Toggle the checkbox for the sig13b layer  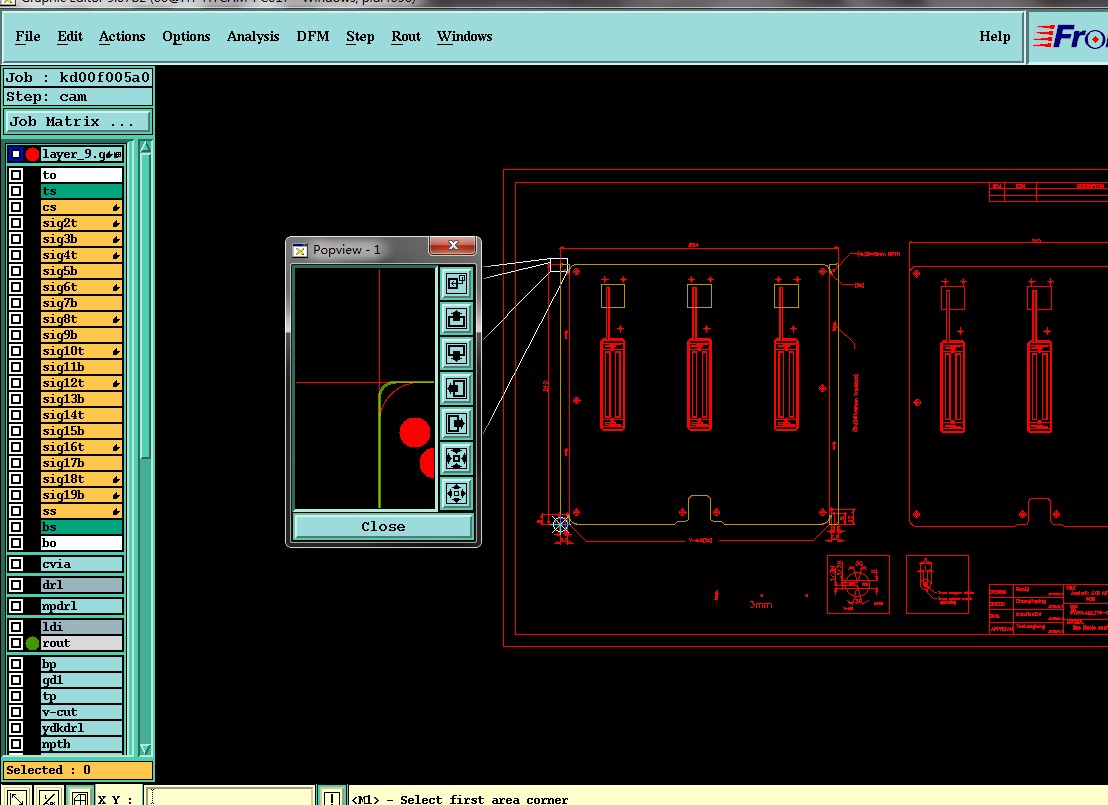16,399
